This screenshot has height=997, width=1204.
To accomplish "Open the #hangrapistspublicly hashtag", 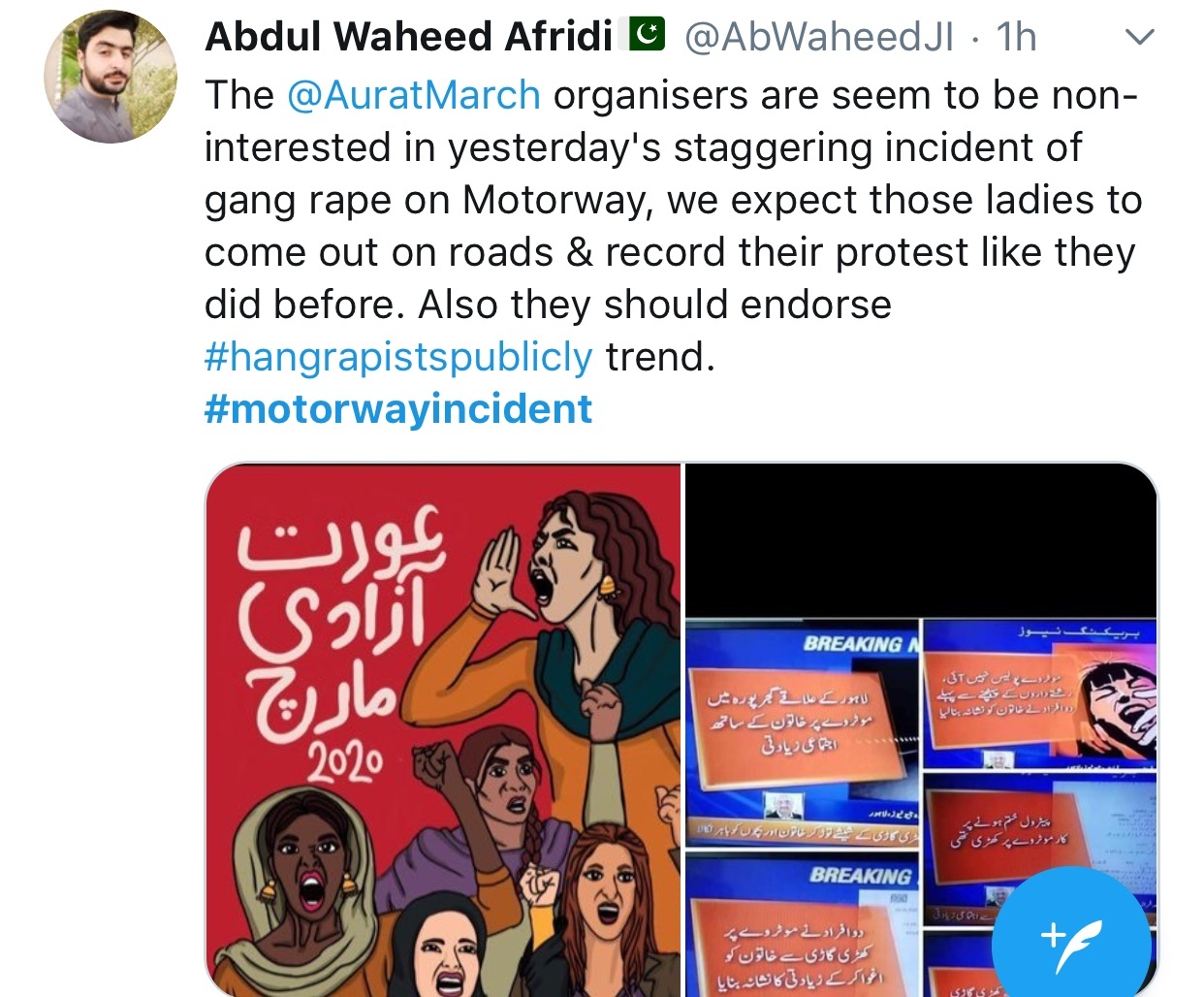I will click(x=398, y=357).
